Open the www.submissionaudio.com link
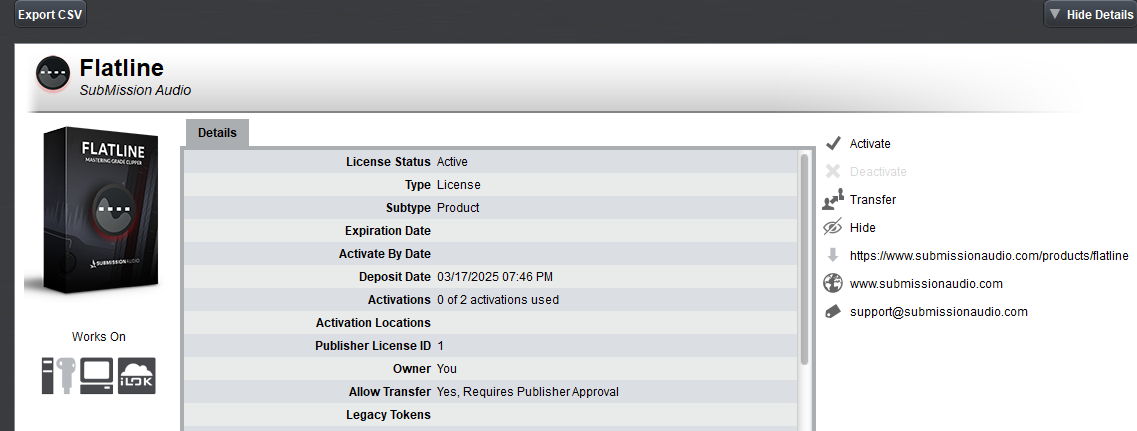Viewport: 1137px width, 431px height. pos(926,284)
